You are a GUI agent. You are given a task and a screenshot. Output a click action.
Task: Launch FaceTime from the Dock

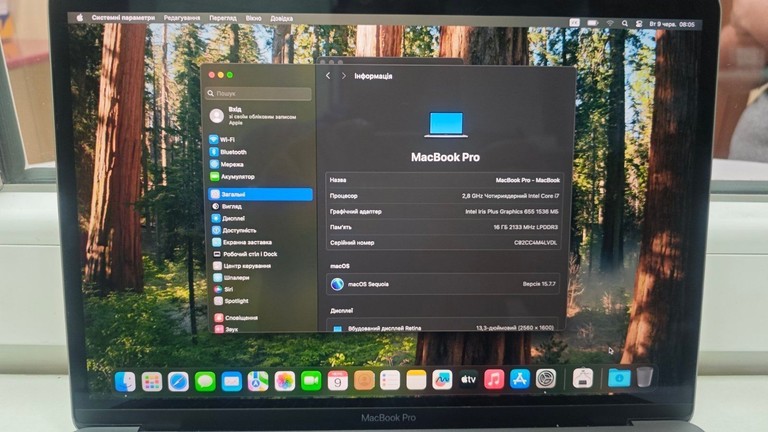[x=311, y=381]
